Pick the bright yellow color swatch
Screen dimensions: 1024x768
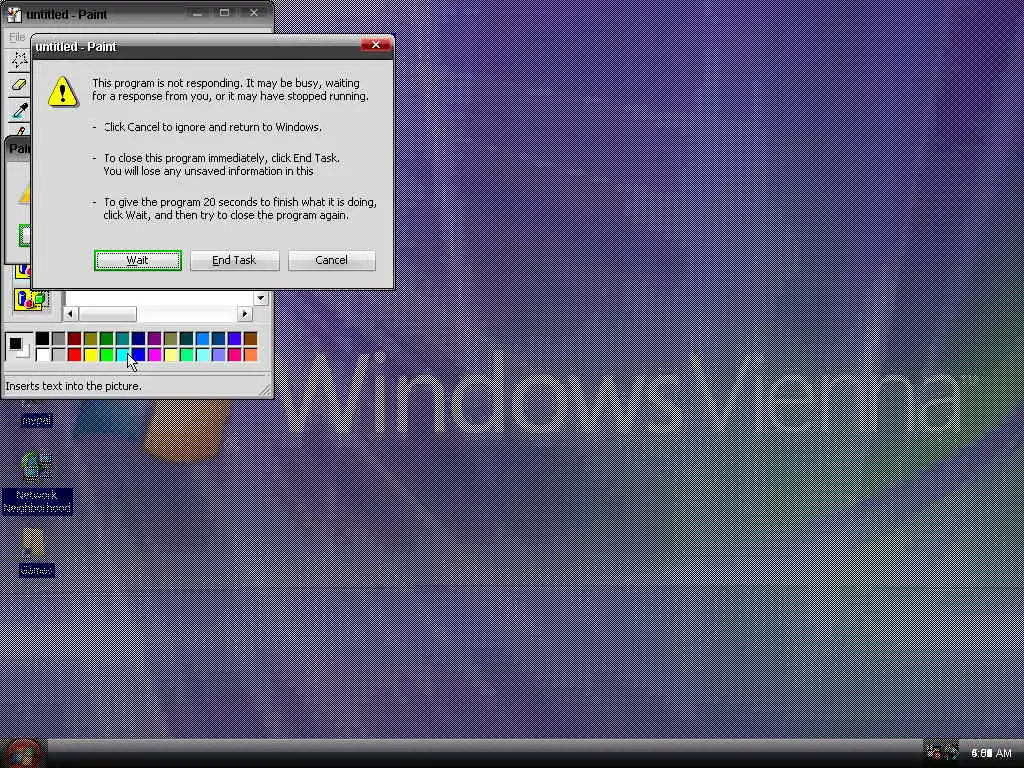[90, 355]
